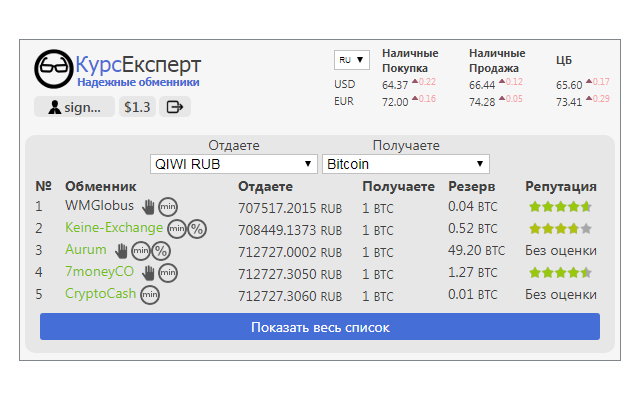Click the reserve value 49.20 BTC
The width and height of the screenshot is (640, 400).
[476, 250]
